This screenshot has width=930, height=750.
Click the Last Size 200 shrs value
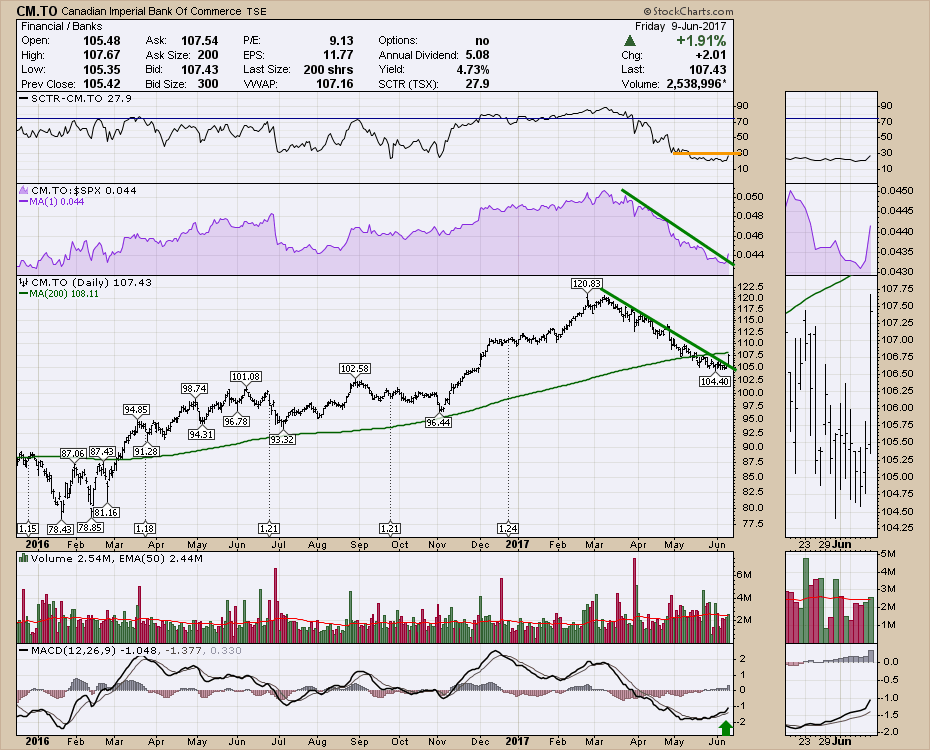pyautogui.click(x=328, y=69)
